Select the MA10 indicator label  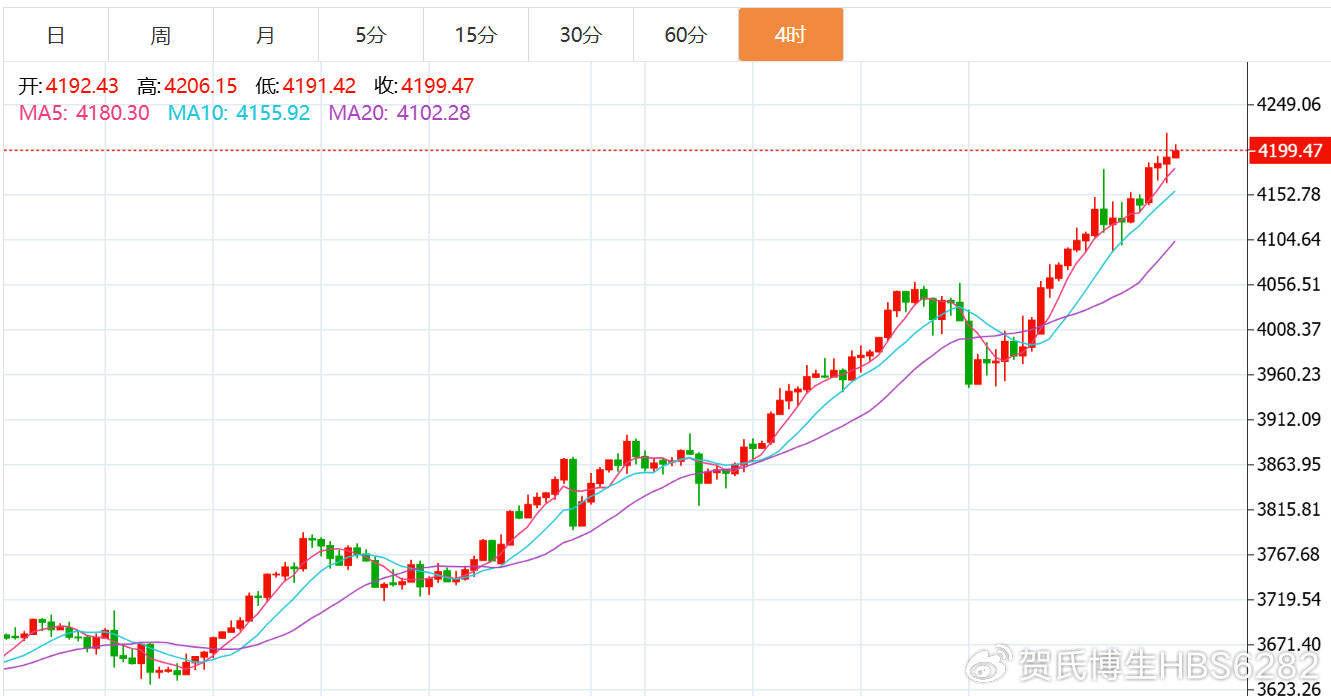(x=239, y=113)
